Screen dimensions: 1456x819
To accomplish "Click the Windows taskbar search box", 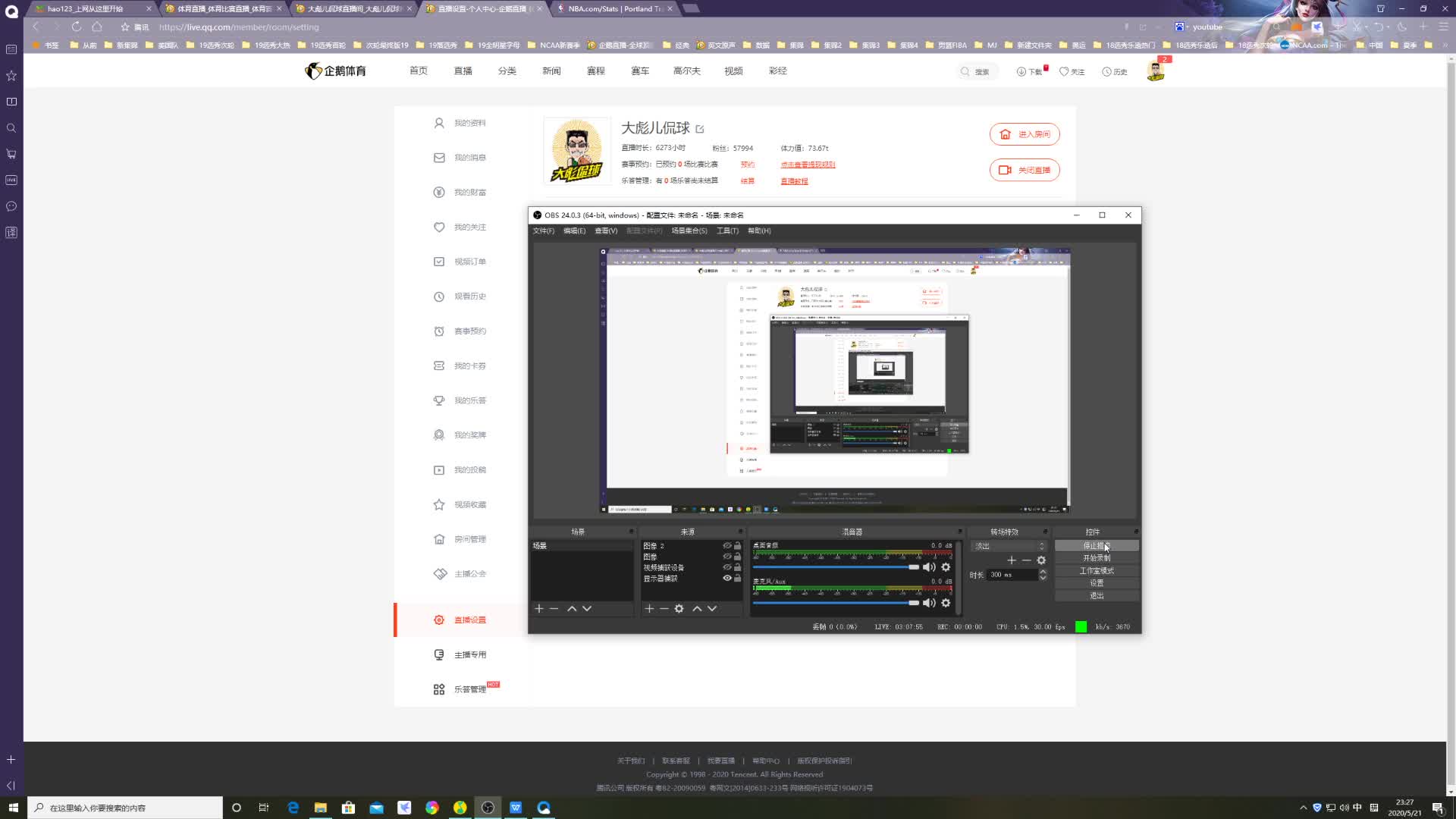I will [125, 808].
